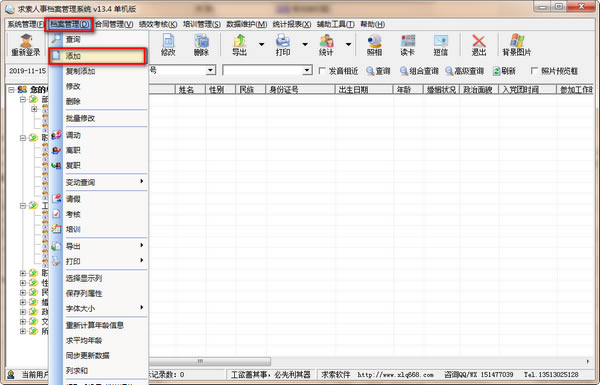Image resolution: width=600 pixels, height=385 pixels.
Task: Open the 绩效考核(K) menu
Action: point(158,24)
